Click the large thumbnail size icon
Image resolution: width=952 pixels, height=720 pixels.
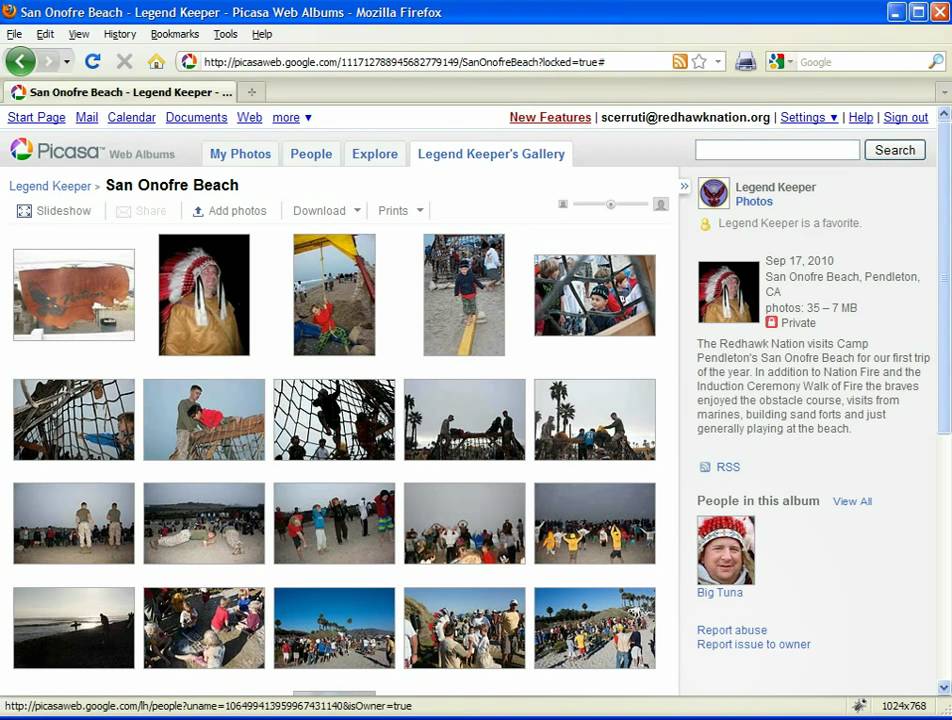point(661,204)
